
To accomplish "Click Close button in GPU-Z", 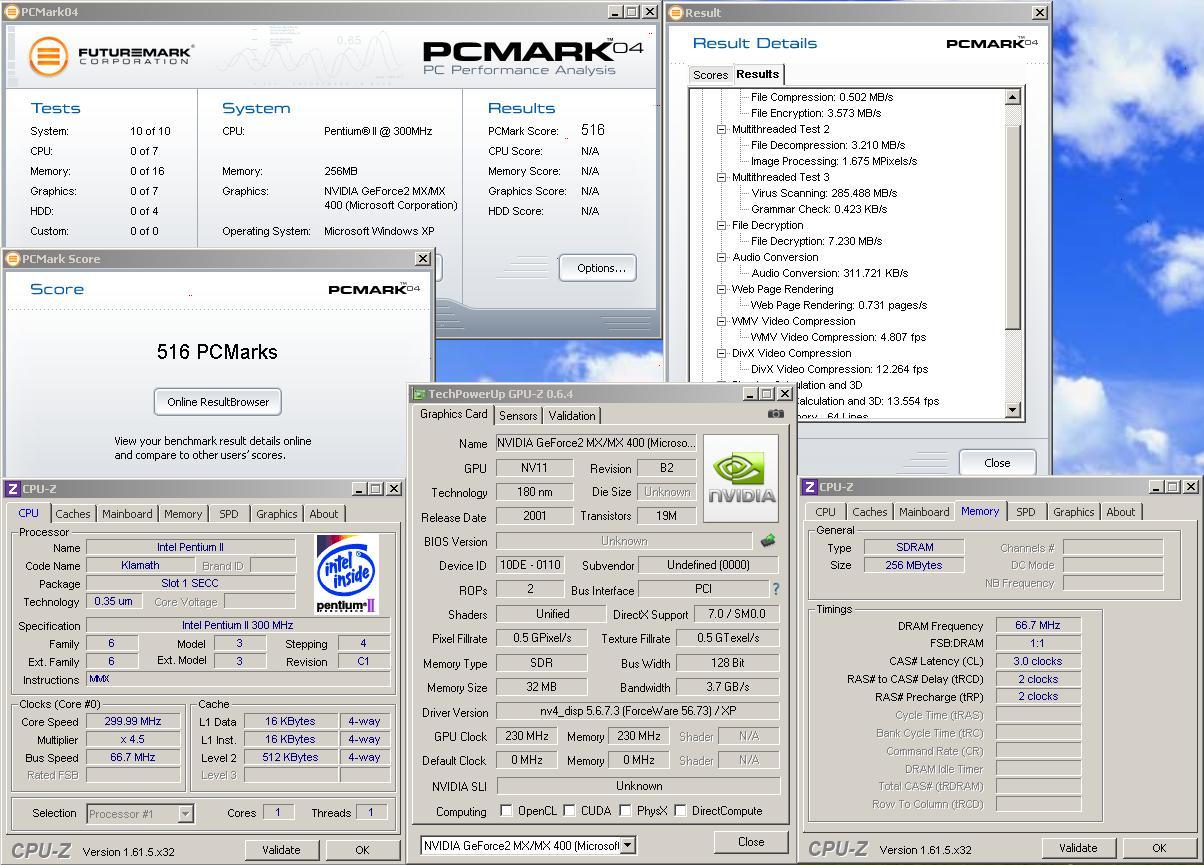I will (x=751, y=842).
